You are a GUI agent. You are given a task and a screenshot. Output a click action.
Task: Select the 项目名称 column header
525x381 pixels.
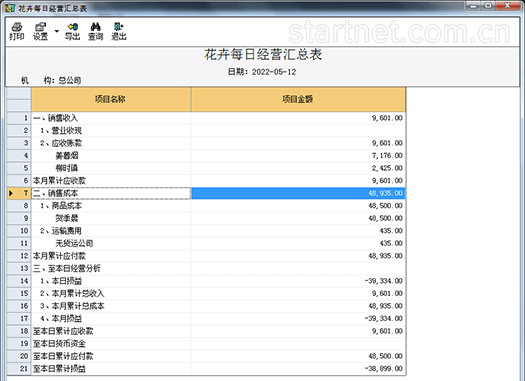[111, 99]
